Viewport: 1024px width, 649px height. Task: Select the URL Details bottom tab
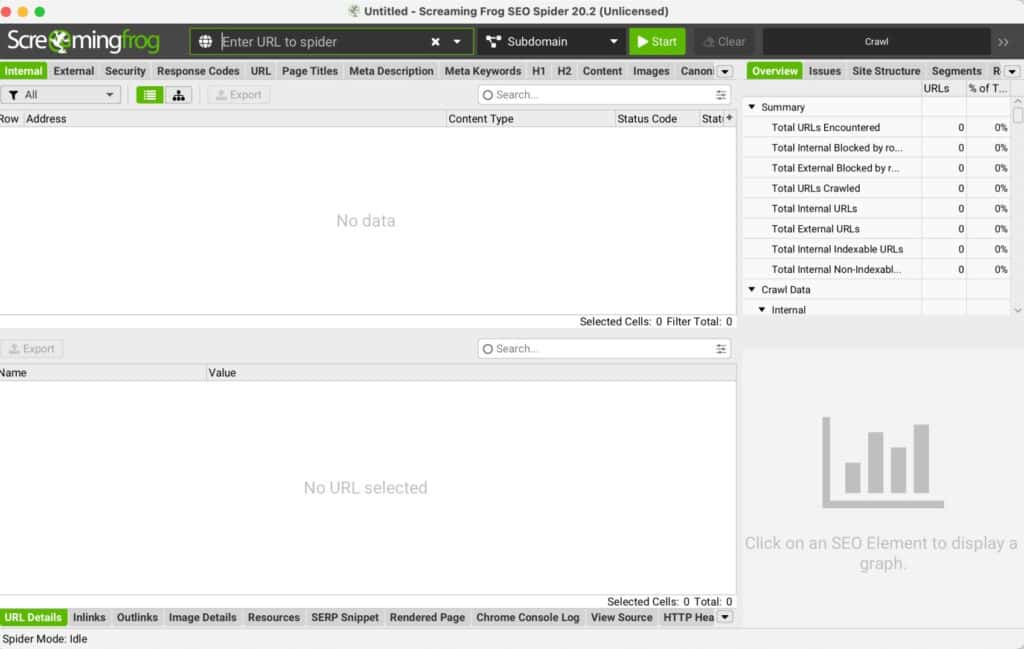33,618
